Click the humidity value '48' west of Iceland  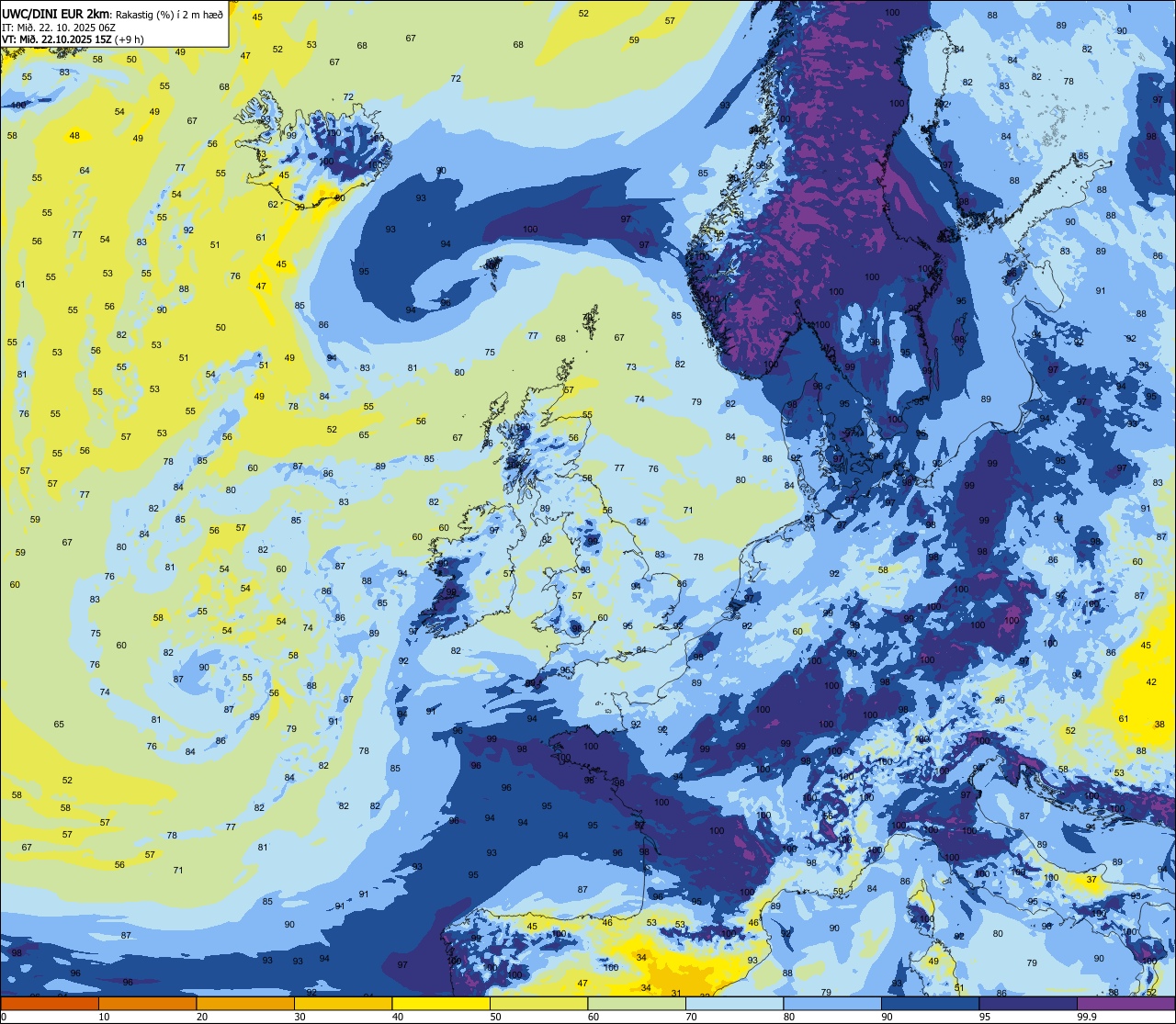[74, 136]
